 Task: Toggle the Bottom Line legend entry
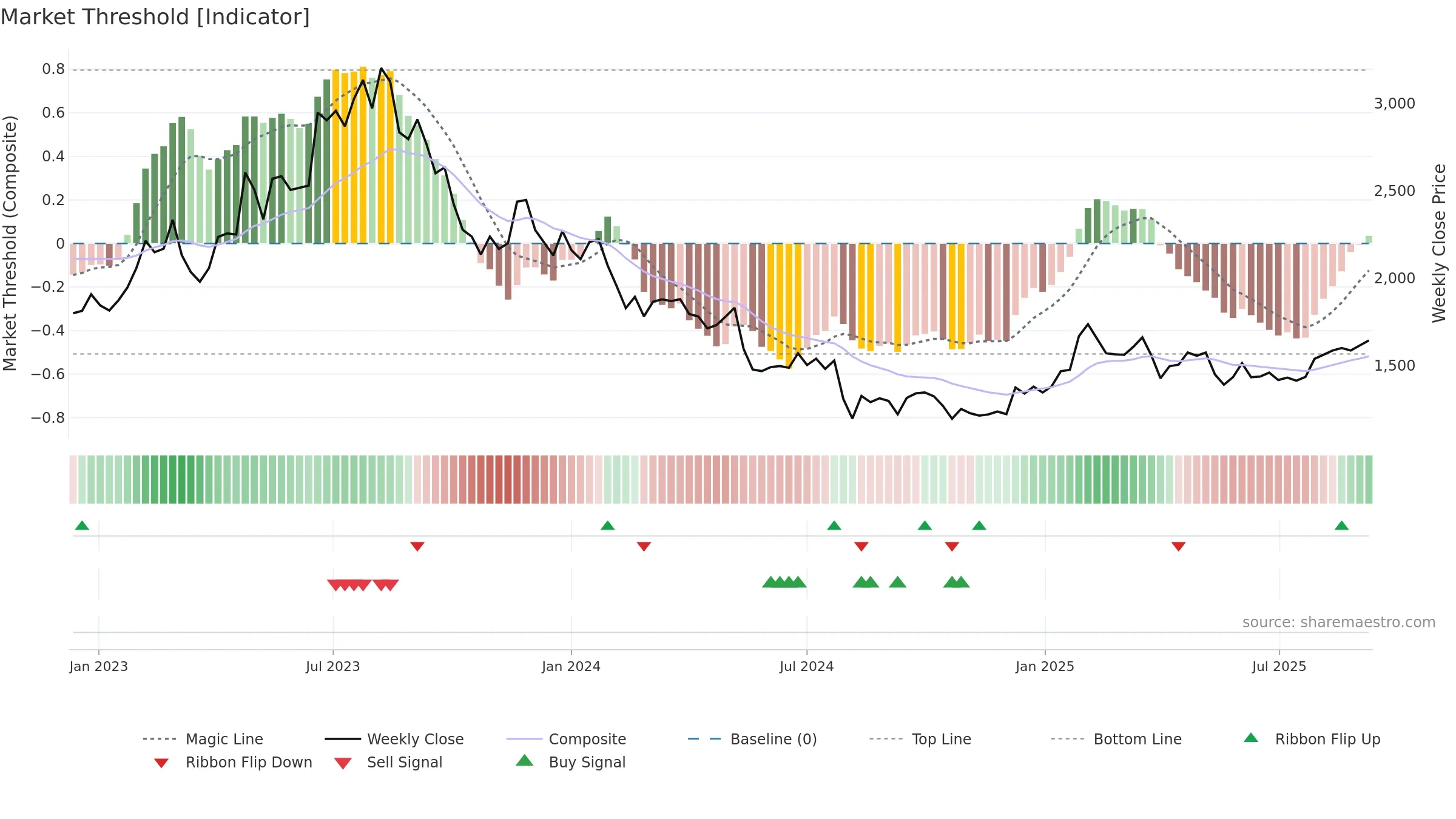(x=1116, y=739)
